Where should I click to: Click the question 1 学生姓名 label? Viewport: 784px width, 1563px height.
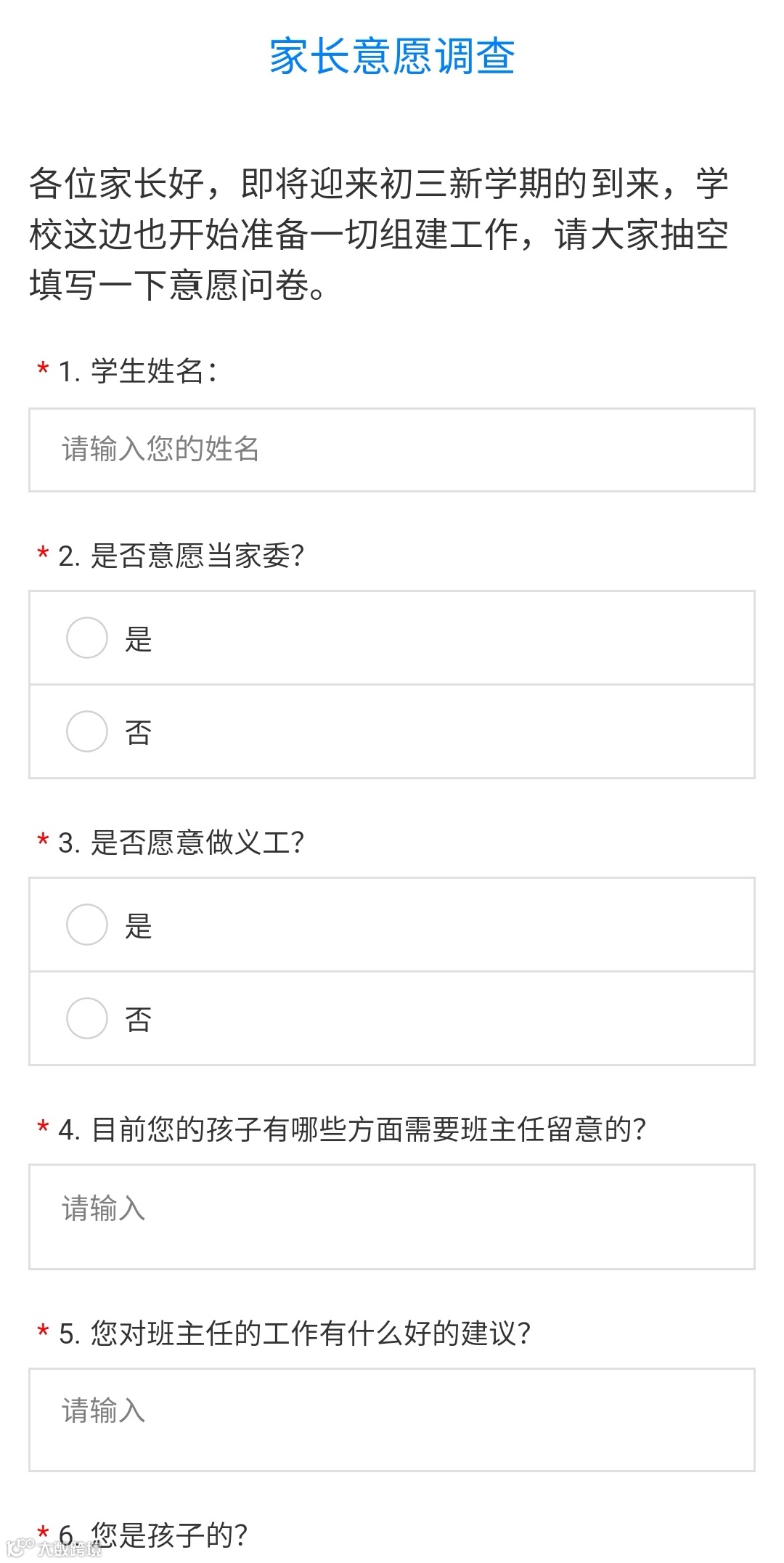point(138,371)
